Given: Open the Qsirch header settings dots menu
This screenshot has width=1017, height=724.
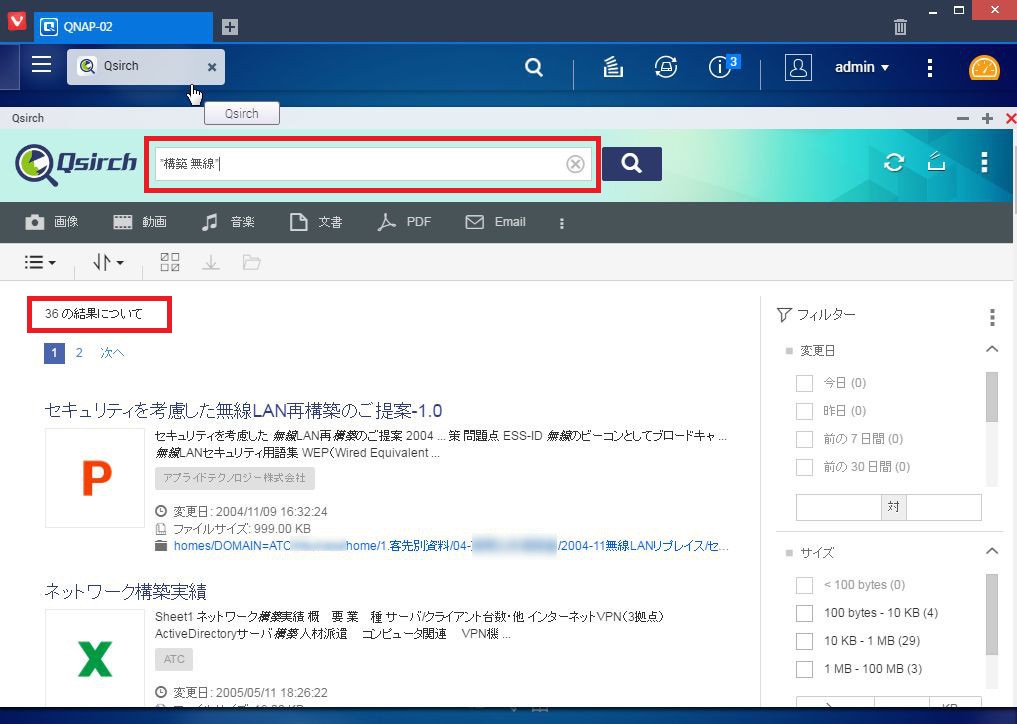Looking at the screenshot, I should click(984, 162).
